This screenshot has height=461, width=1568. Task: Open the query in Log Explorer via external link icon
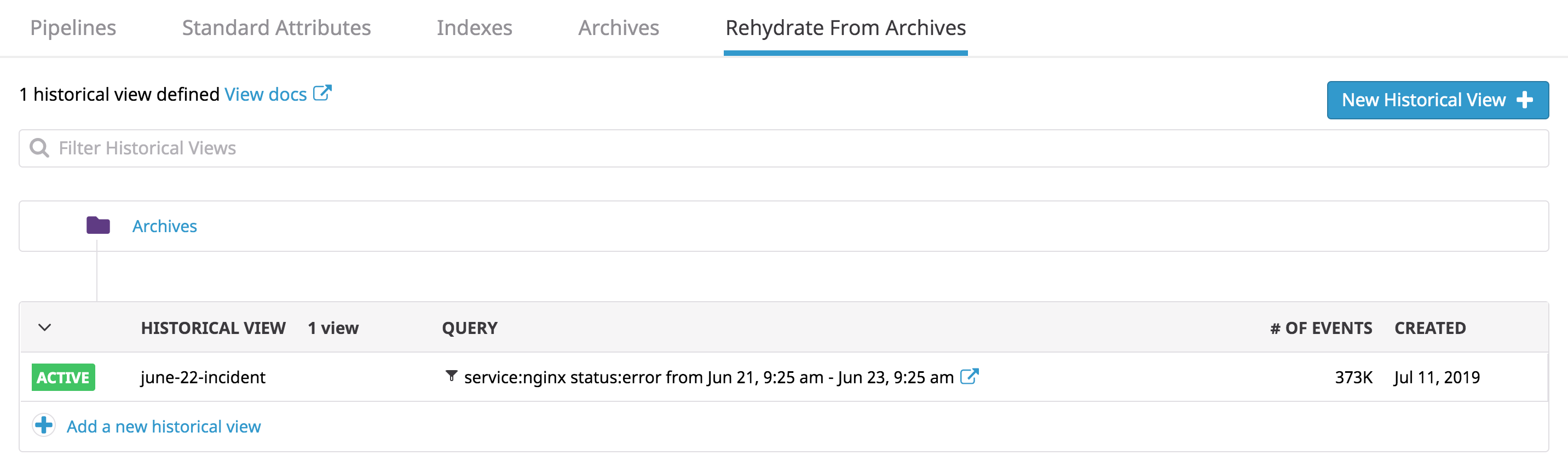click(969, 376)
